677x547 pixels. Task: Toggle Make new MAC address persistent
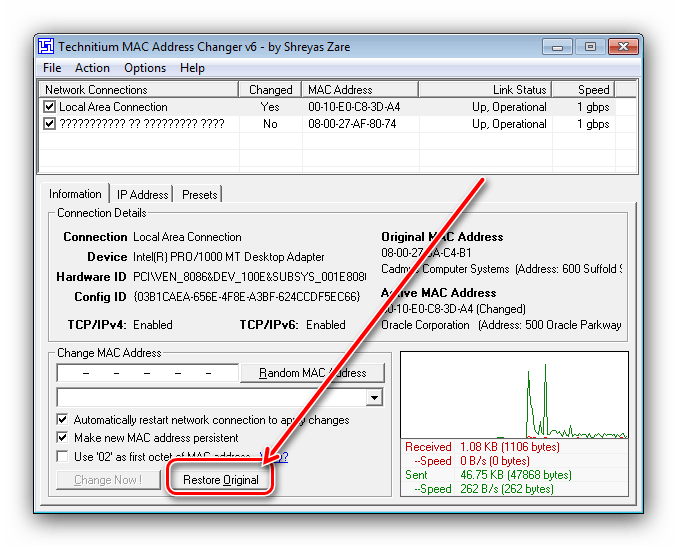point(63,437)
